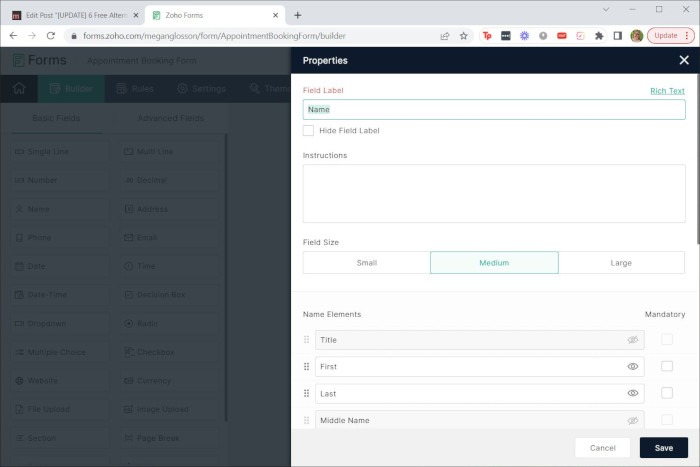Select the Section field type
The height and width of the screenshot is (467, 700).
click(x=59, y=438)
